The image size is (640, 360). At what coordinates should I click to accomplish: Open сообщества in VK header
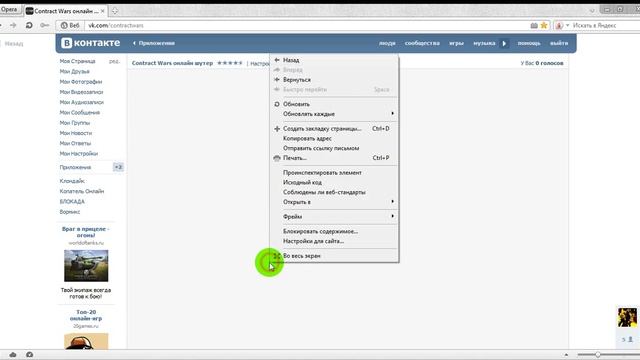tap(422, 43)
